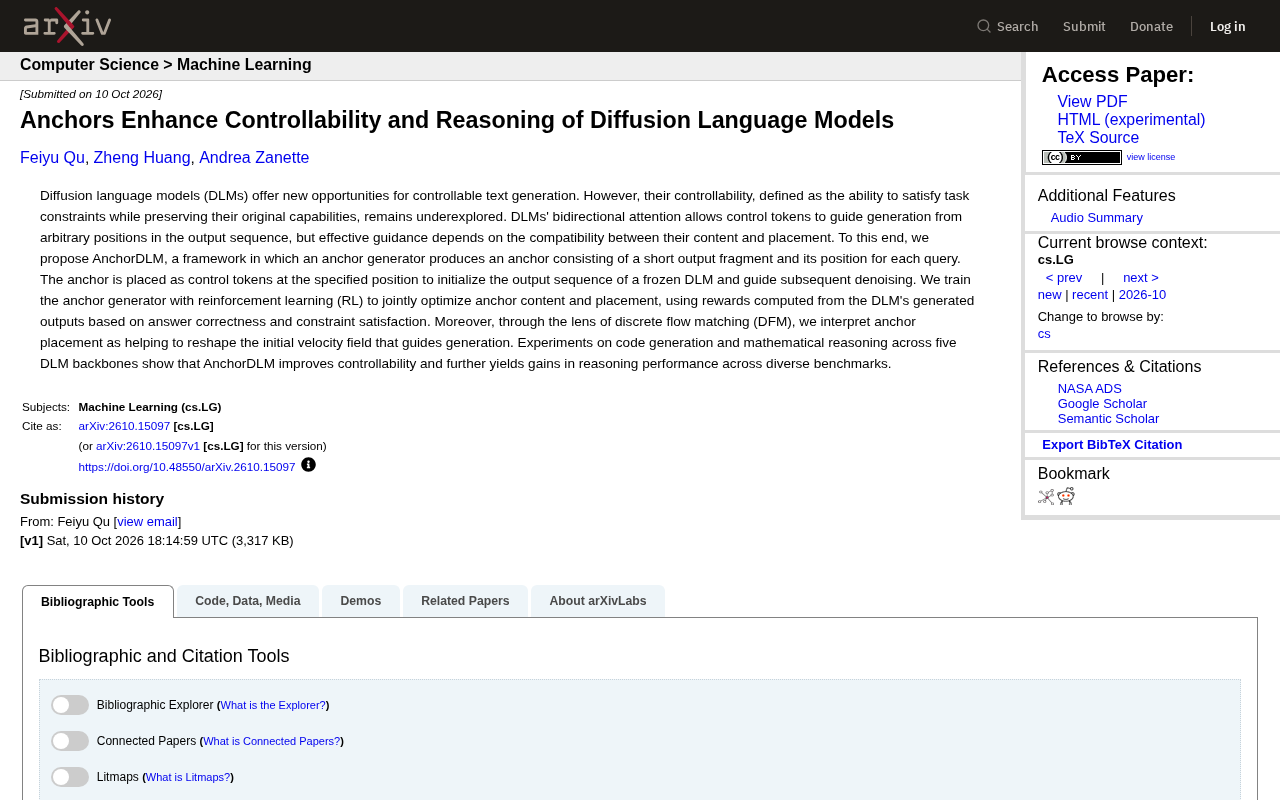Bookmark paper with BibSonomy icon
Image resolution: width=1280 pixels, height=800 pixels.
point(1046,496)
